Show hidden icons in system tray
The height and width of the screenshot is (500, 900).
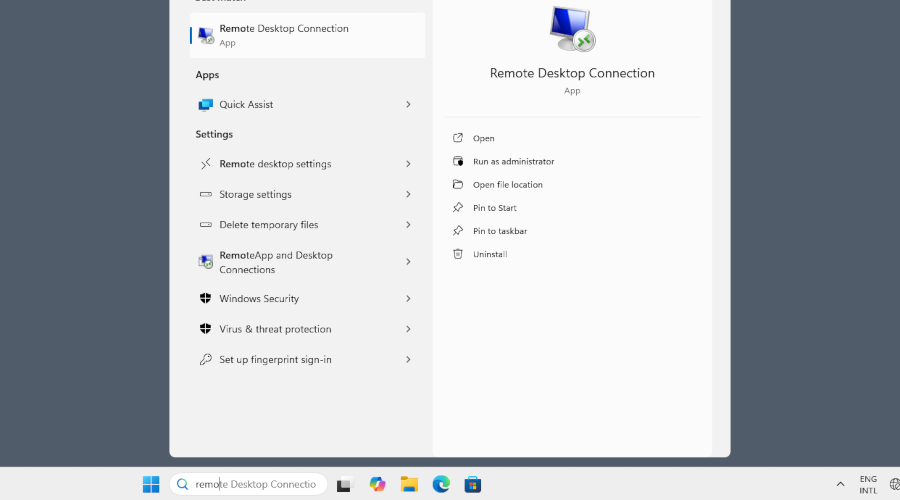pyautogui.click(x=840, y=485)
